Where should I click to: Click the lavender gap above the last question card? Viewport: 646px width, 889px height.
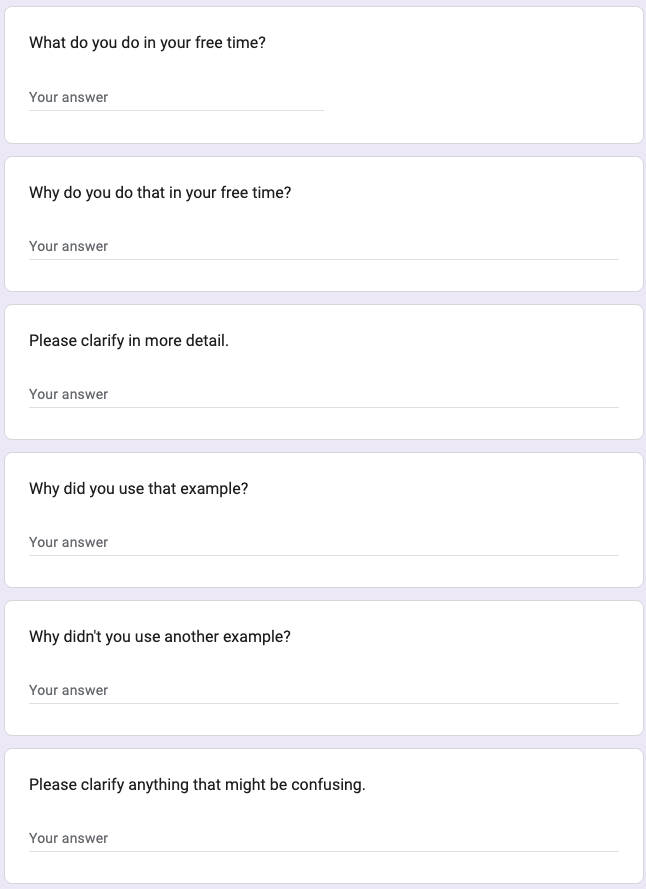coord(324,742)
